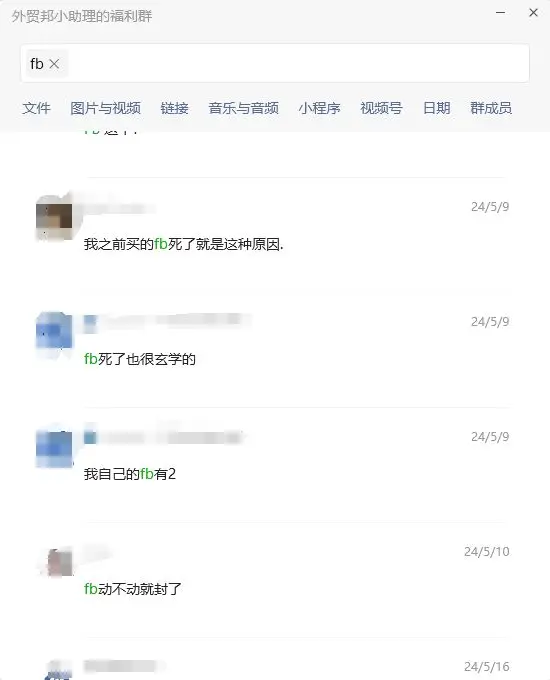
Task: Filter messages by 日期
Action: coord(436,108)
